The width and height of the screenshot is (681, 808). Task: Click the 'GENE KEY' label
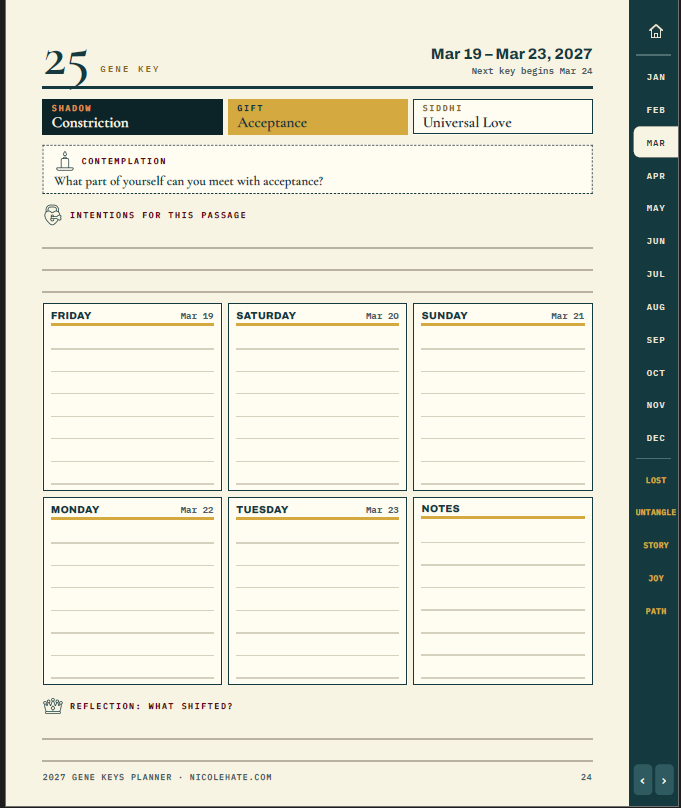pos(130,69)
